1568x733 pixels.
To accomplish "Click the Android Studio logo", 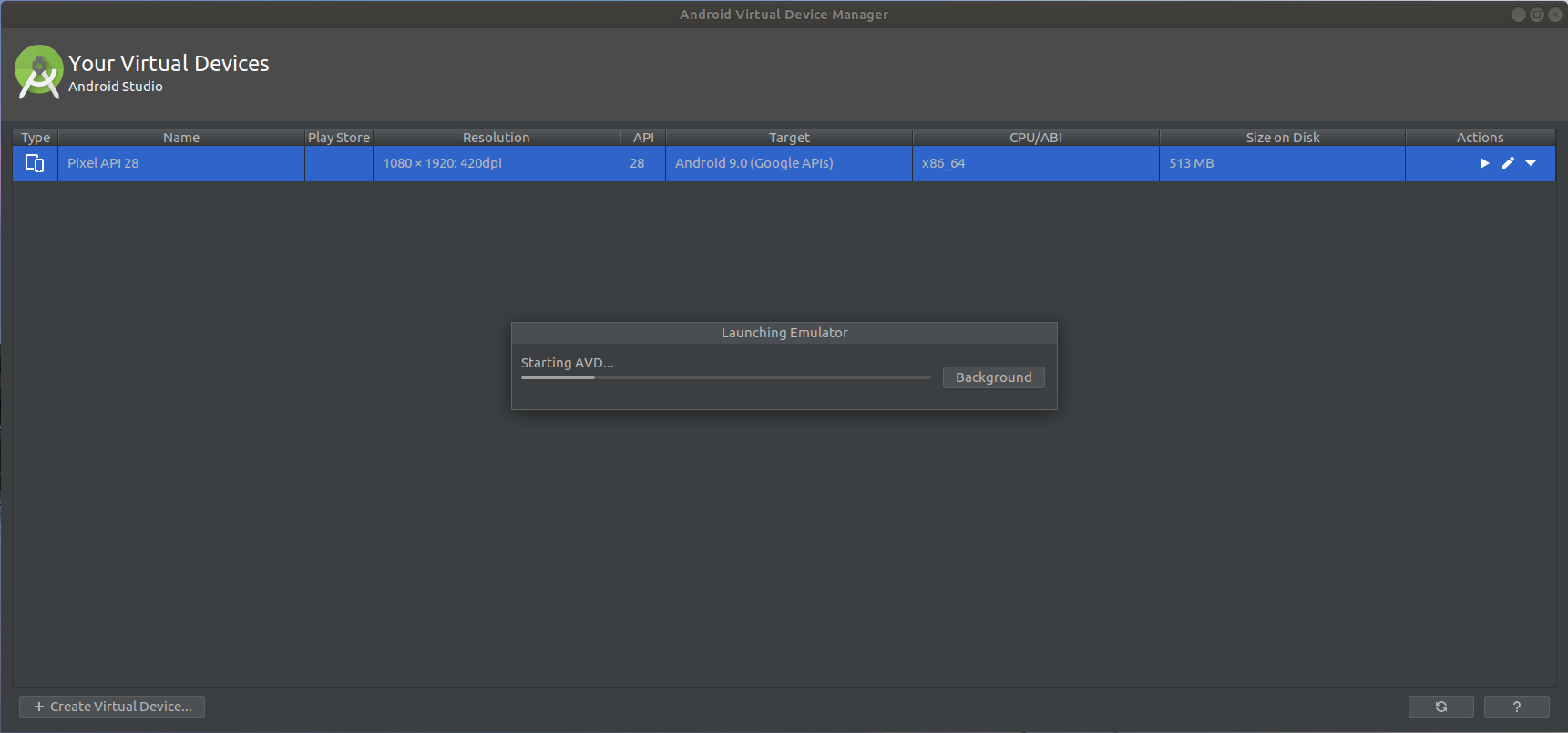I will (x=39, y=71).
